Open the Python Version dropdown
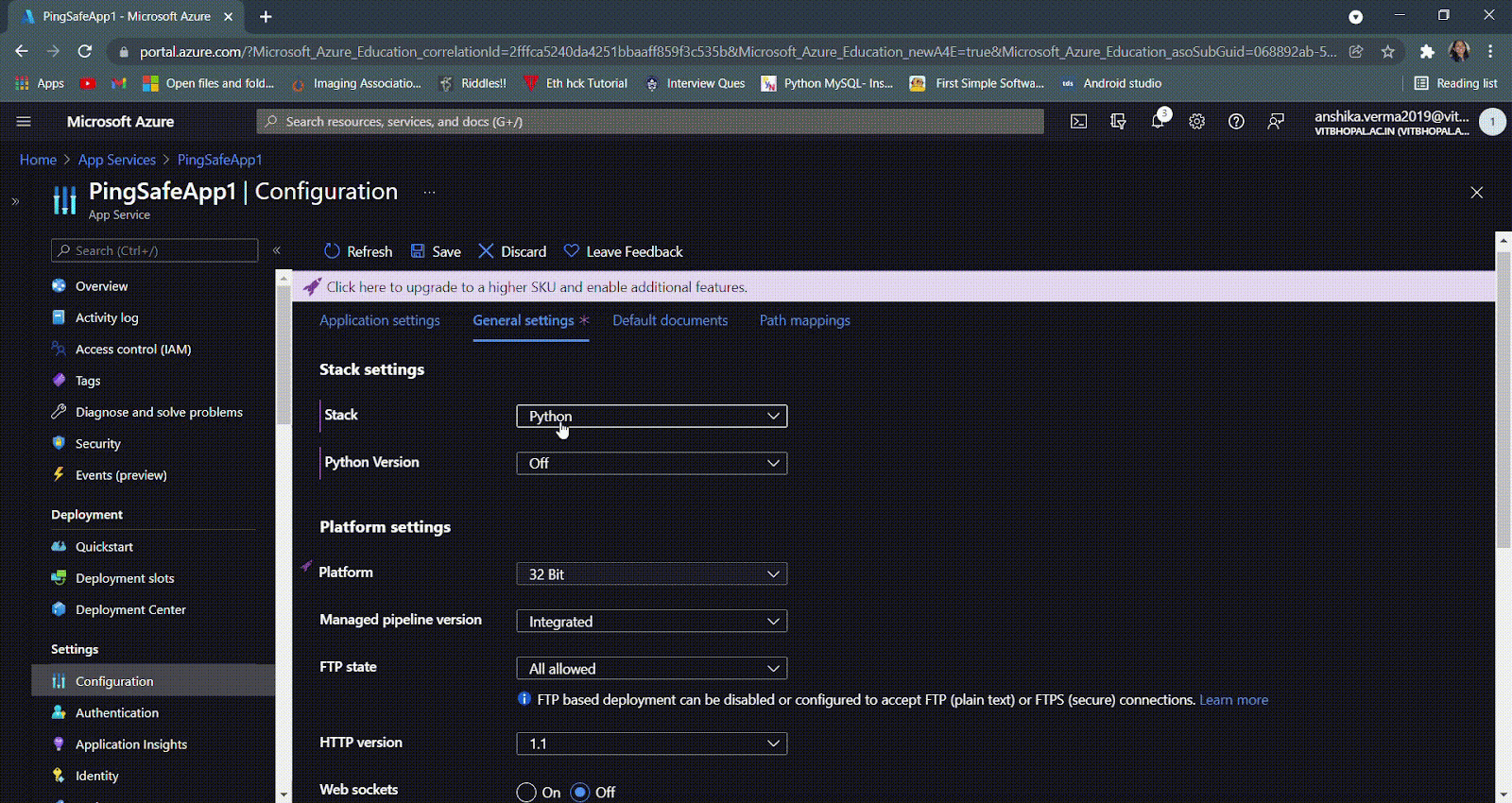The width and height of the screenshot is (1512, 803). pos(651,463)
